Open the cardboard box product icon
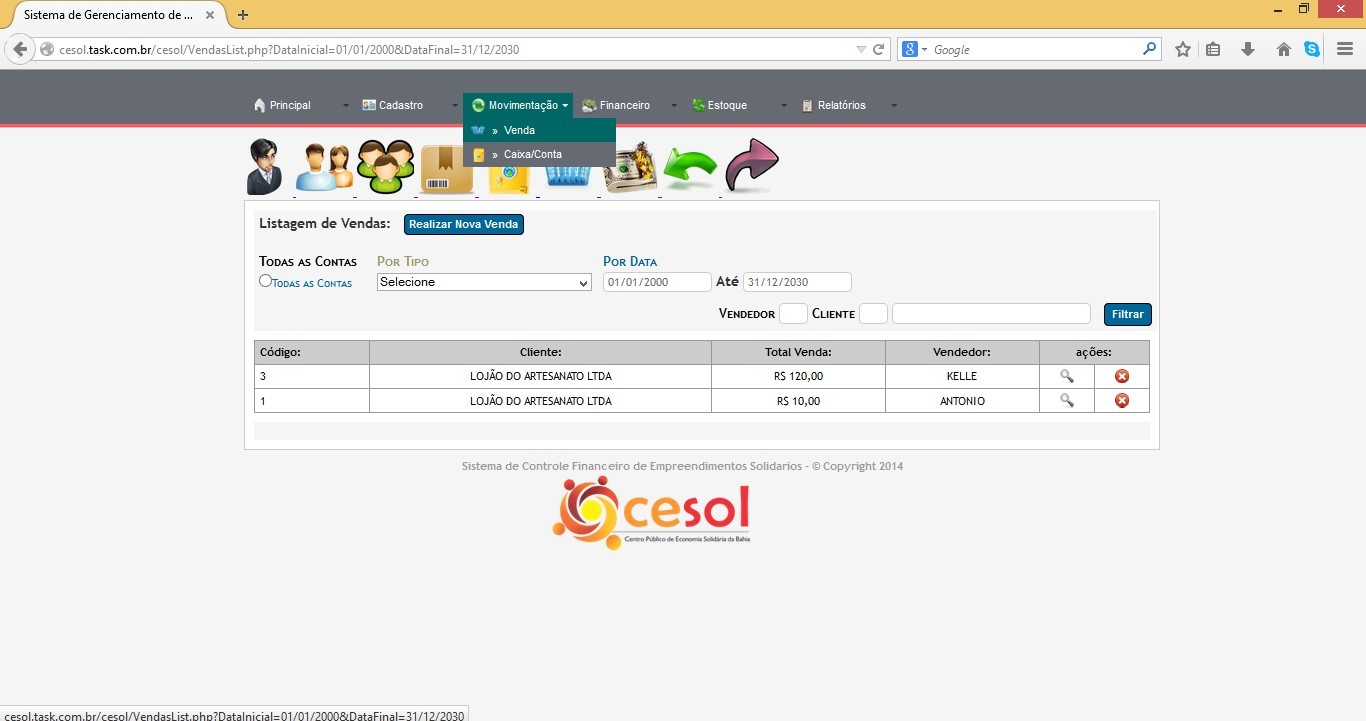The image size is (1366, 721). [x=446, y=169]
